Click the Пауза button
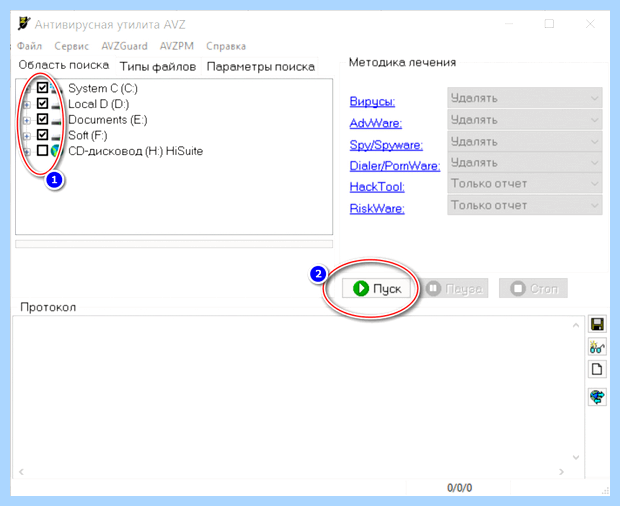Screen dimensions: 620x506 click(455, 289)
